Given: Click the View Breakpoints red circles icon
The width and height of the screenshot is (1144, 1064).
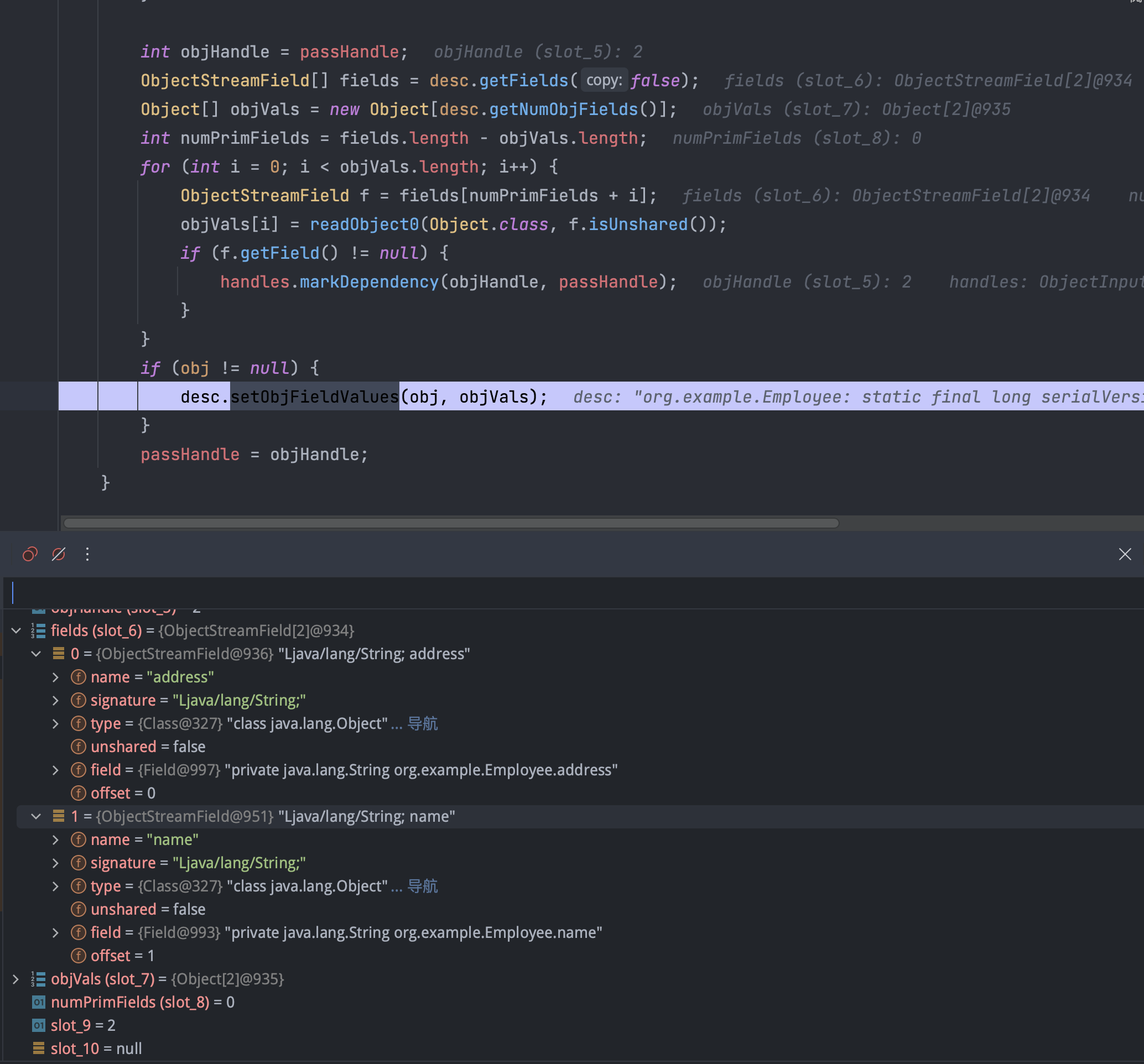Looking at the screenshot, I should pos(30,554).
